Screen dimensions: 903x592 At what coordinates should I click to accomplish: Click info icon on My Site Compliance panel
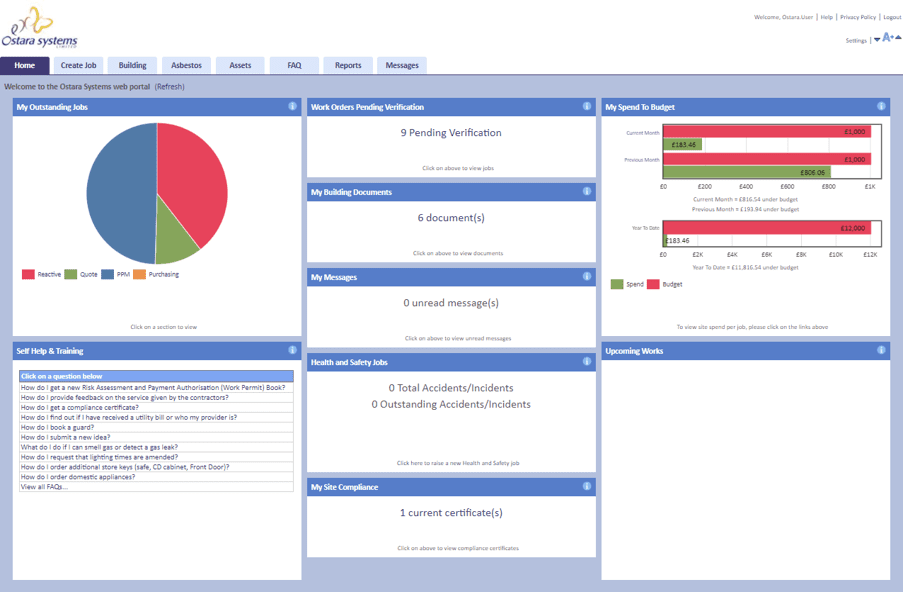click(x=587, y=486)
